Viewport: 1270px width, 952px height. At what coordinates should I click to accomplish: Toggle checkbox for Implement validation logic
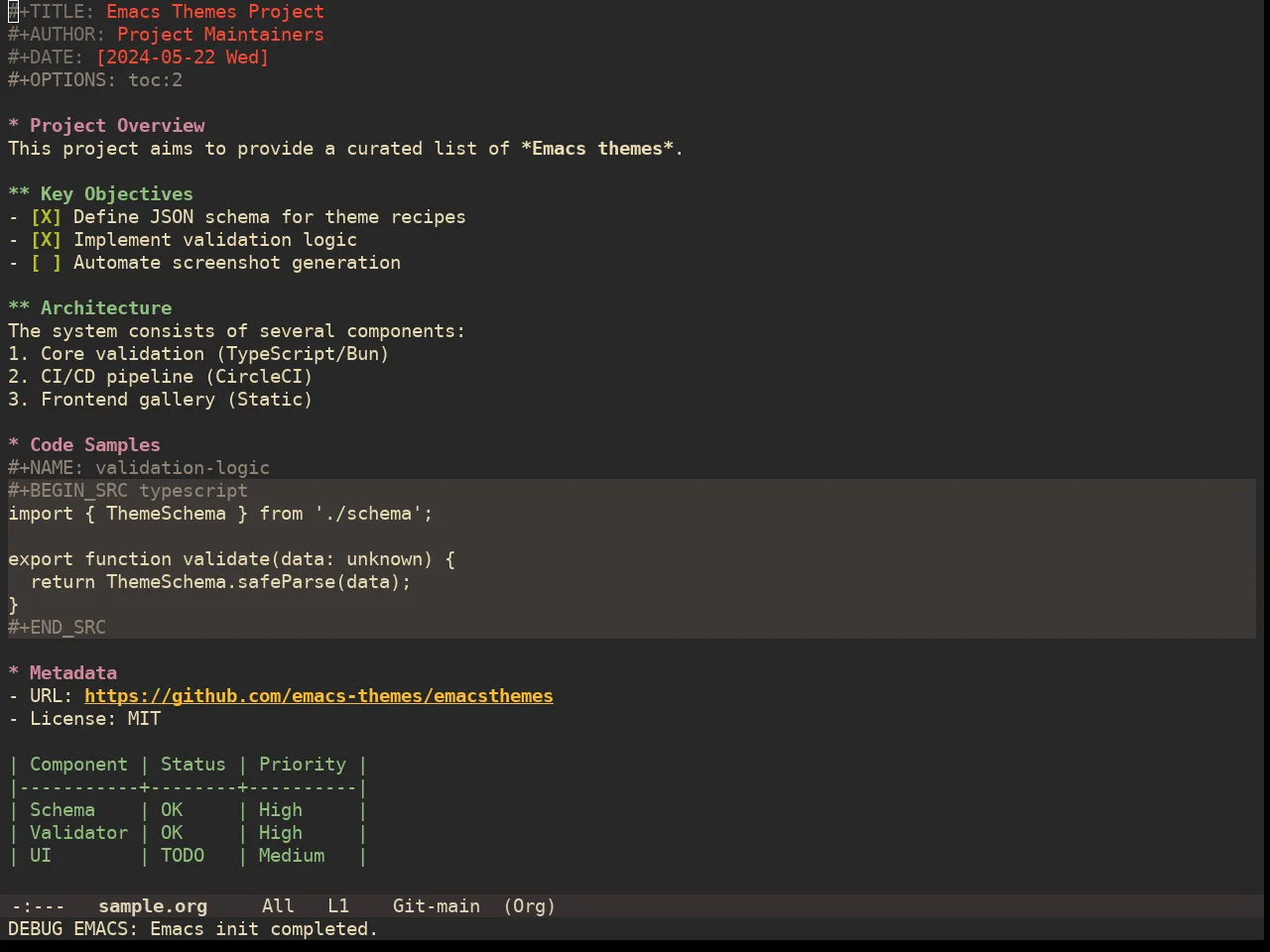pyautogui.click(x=46, y=240)
